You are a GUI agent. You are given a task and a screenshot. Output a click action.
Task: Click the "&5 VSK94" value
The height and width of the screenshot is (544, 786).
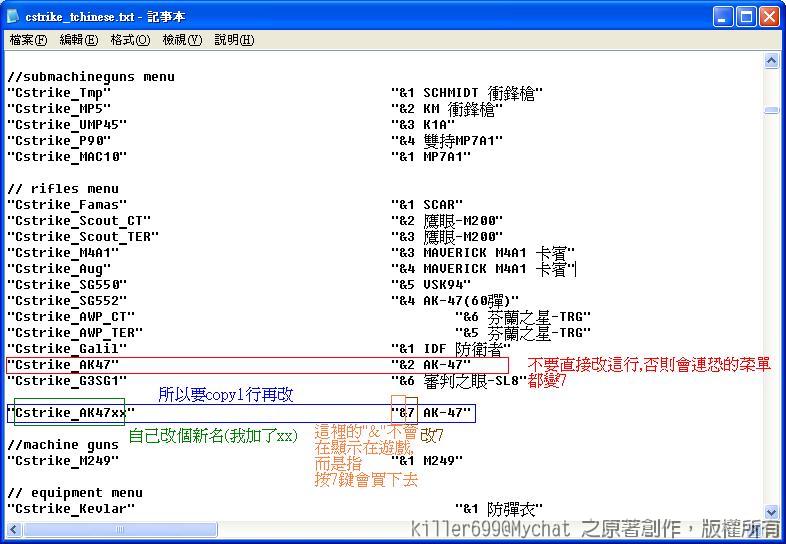pos(431,285)
